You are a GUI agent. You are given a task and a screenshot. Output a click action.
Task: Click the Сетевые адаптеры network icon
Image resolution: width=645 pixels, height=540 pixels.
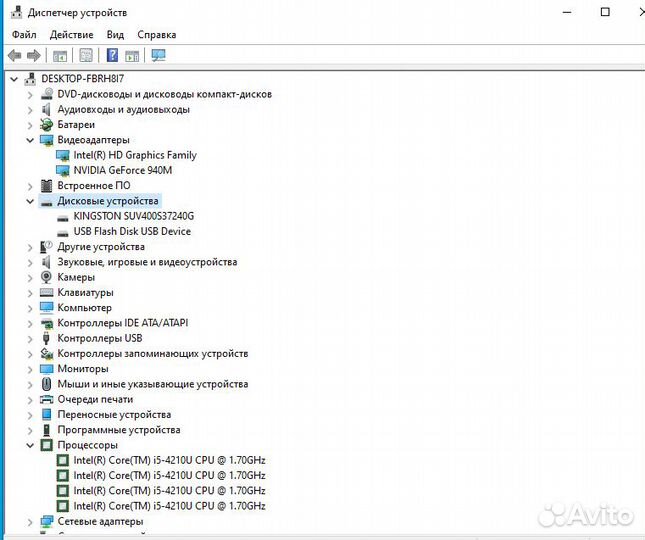tap(46, 521)
